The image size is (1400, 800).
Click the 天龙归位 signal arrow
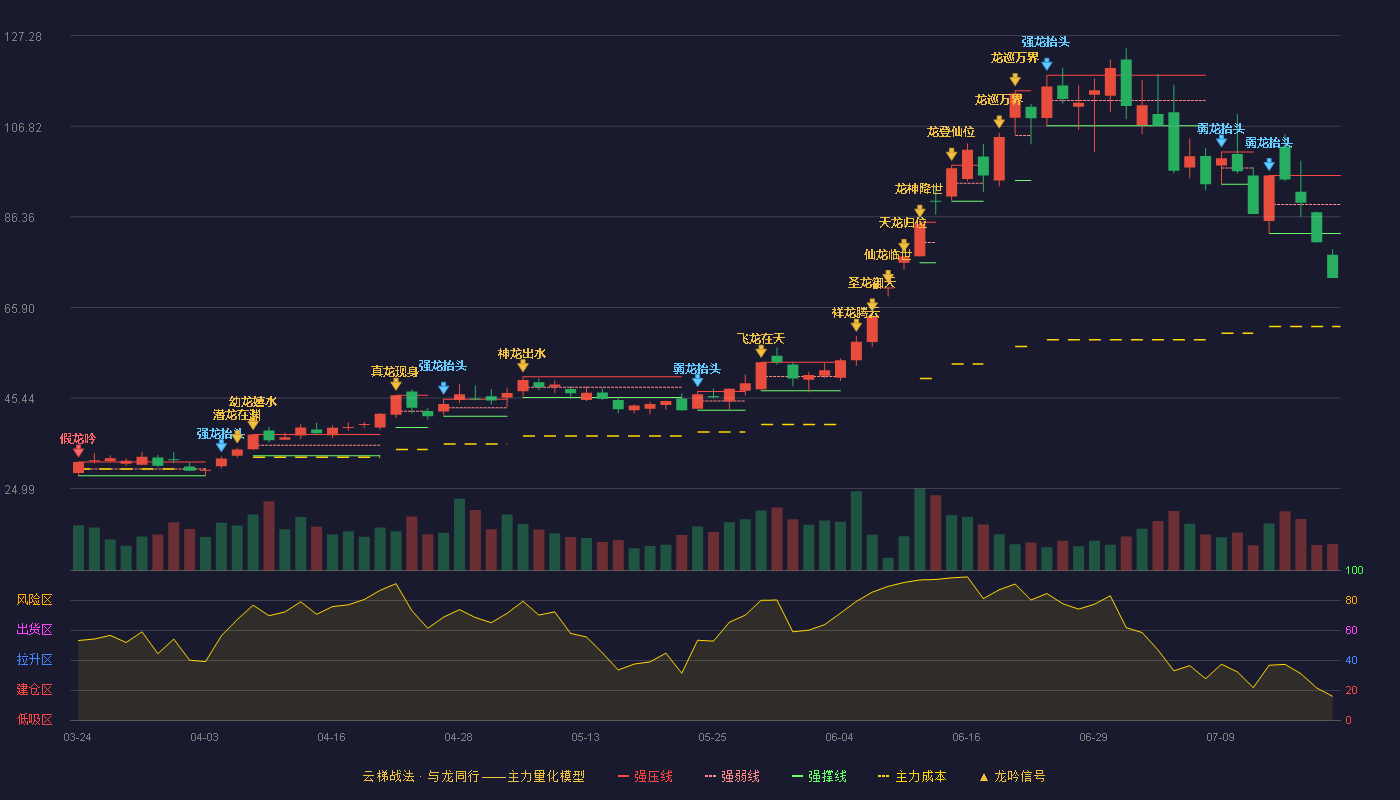[x=904, y=245]
